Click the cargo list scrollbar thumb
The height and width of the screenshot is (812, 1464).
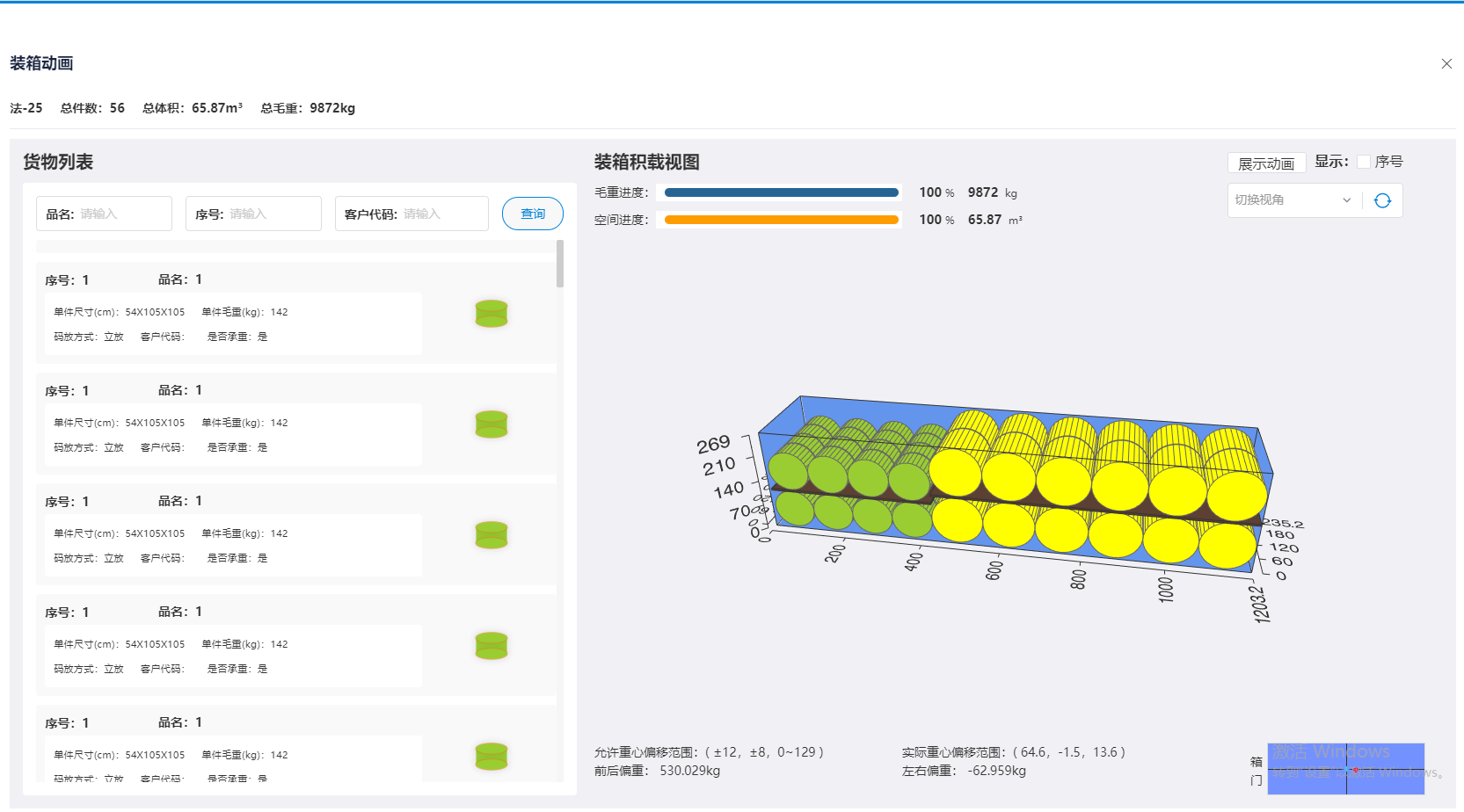pyautogui.click(x=560, y=264)
